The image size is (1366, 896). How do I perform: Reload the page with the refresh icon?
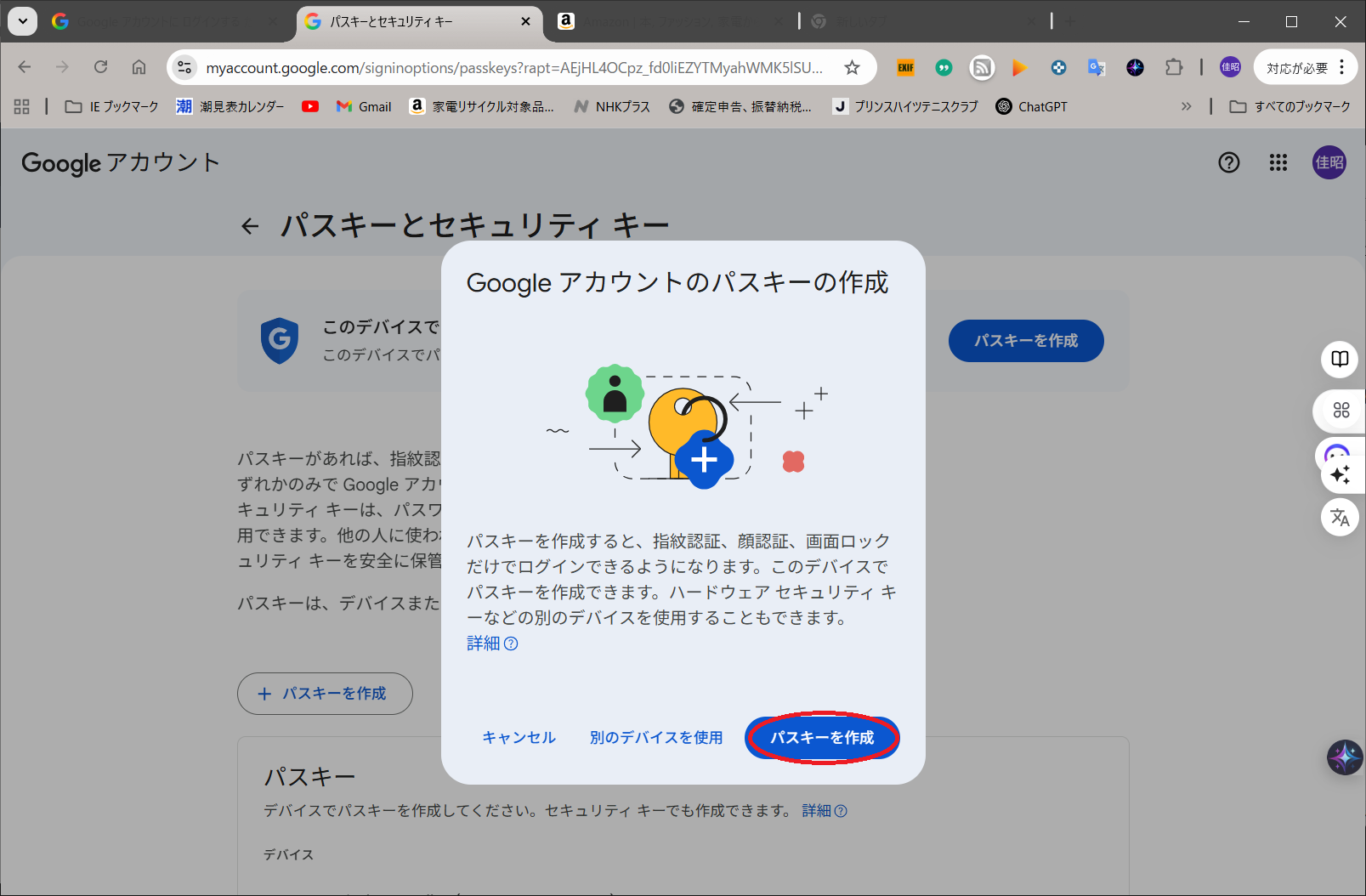coord(100,67)
